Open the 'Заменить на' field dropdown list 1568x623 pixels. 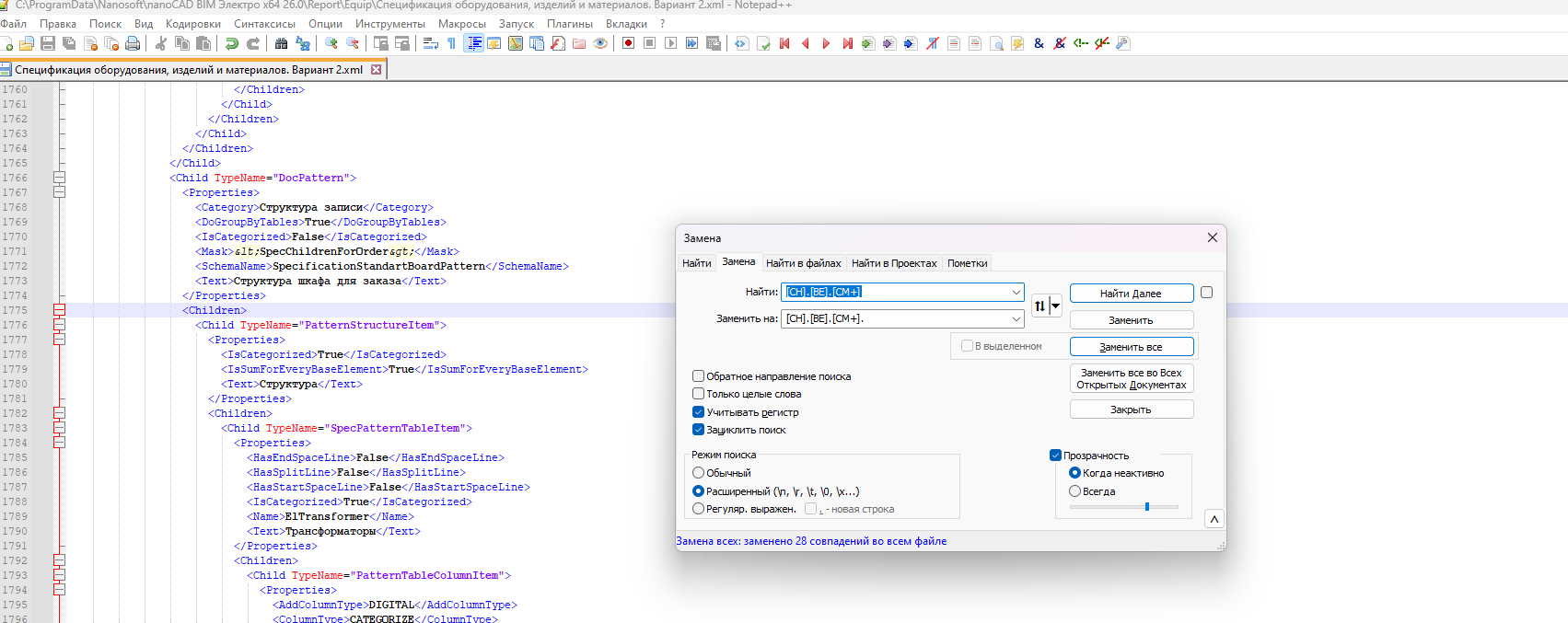click(x=1016, y=319)
